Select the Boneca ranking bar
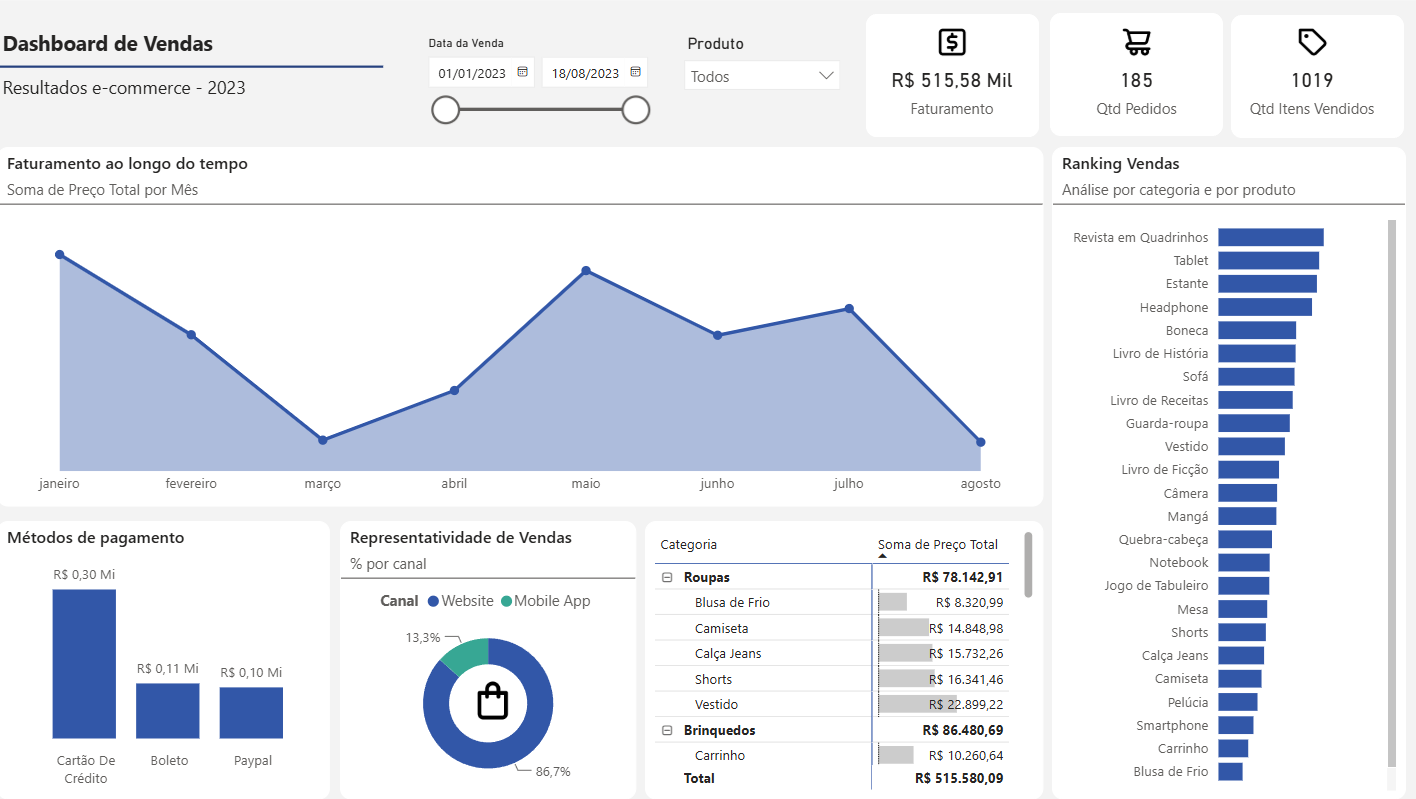Viewport: 1416px width, 799px height. point(1257,330)
